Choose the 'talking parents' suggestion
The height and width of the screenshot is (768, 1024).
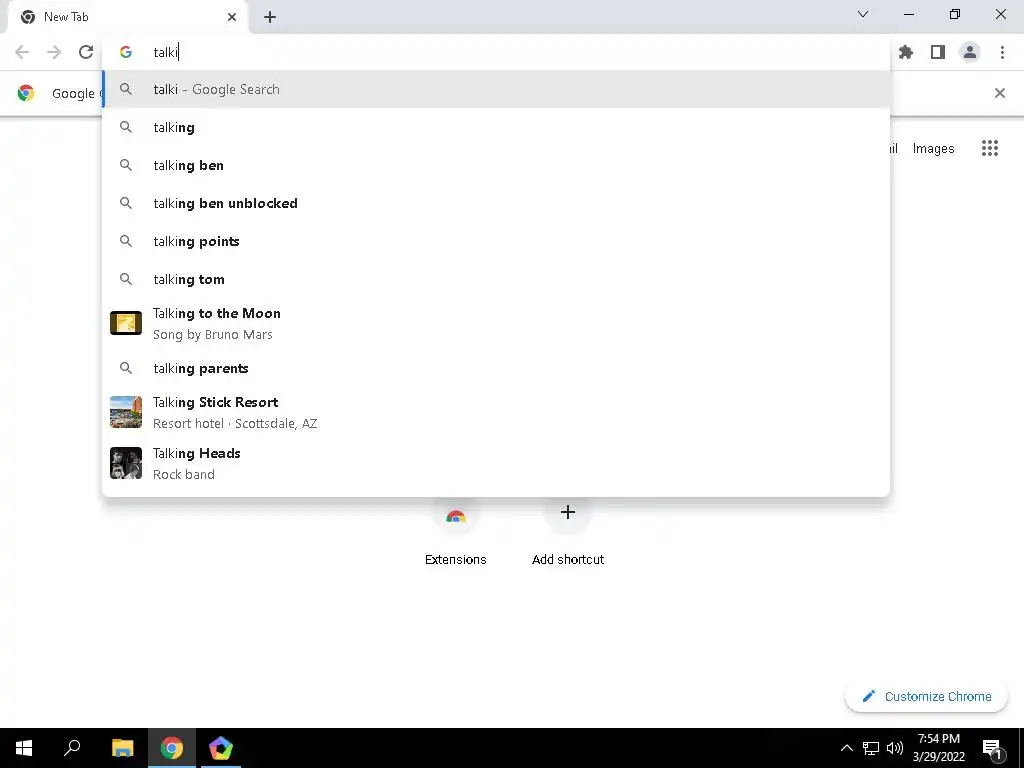point(496,368)
